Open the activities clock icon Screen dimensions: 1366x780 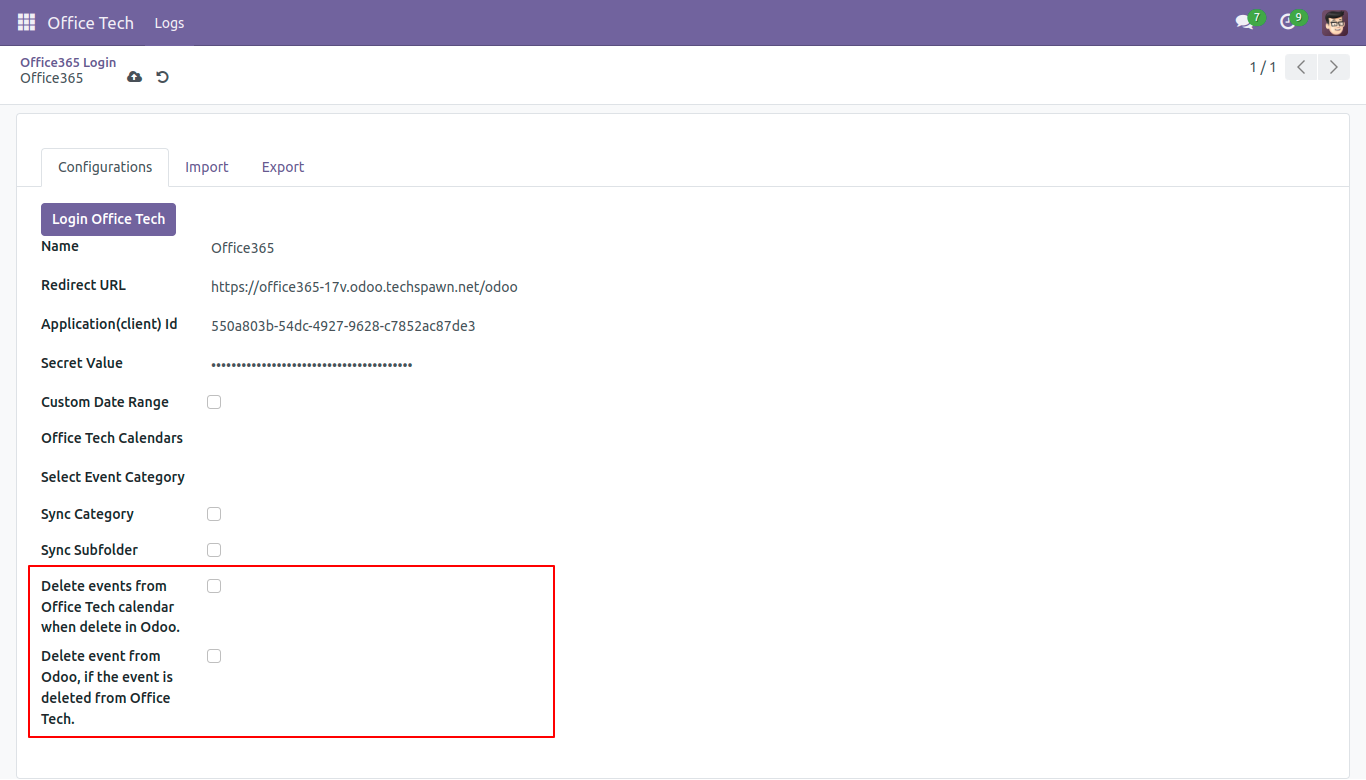tap(1288, 22)
